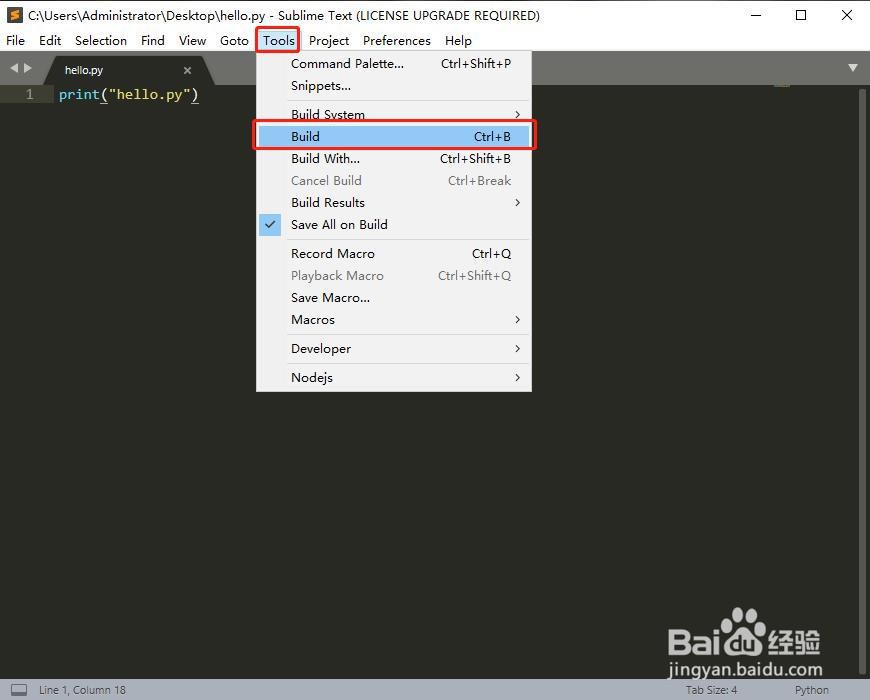The image size is (870, 700).
Task: Toggle Save All on Build checkmark
Action: click(x=270, y=225)
